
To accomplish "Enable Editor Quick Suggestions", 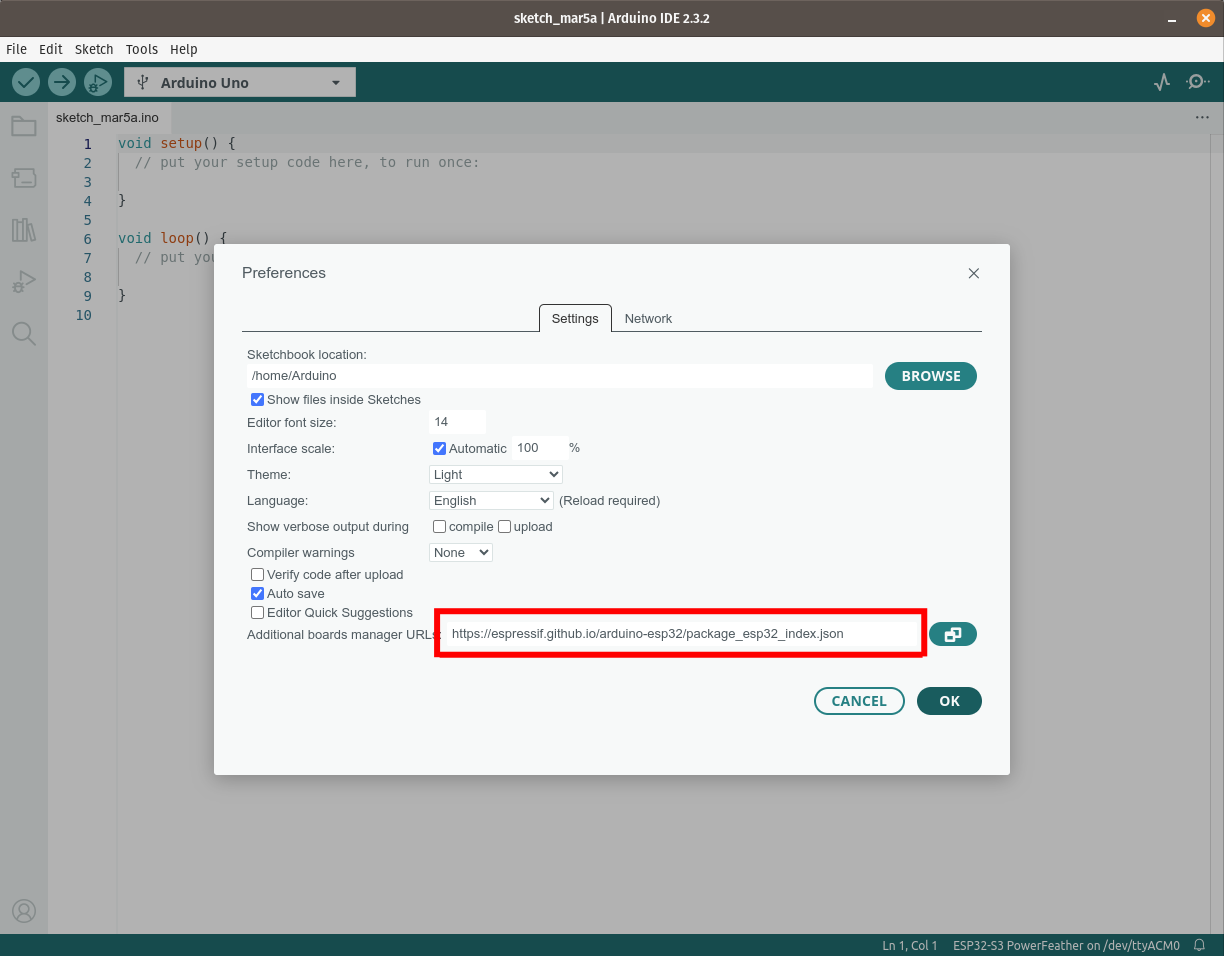I will [257, 612].
